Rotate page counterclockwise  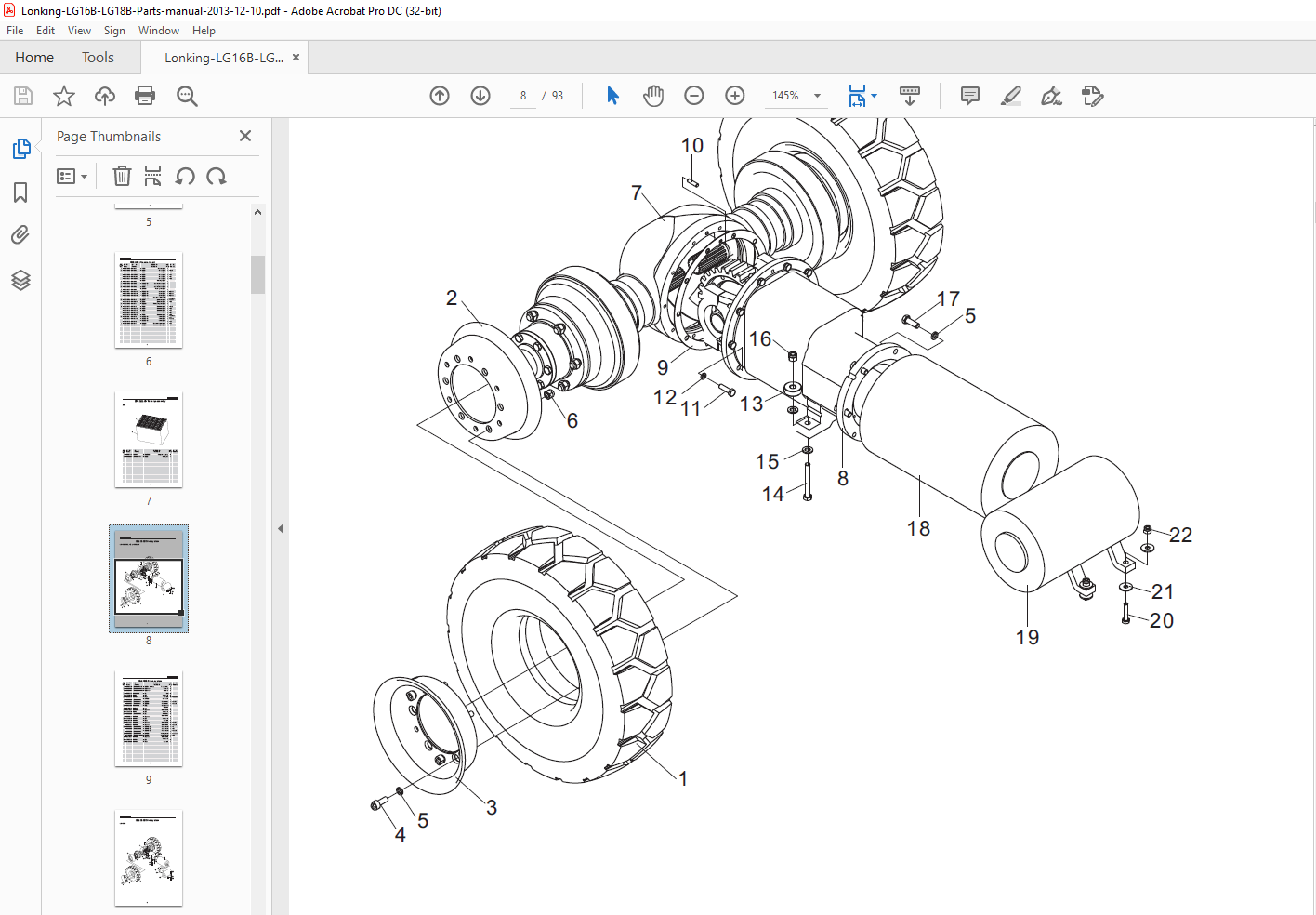point(185,176)
